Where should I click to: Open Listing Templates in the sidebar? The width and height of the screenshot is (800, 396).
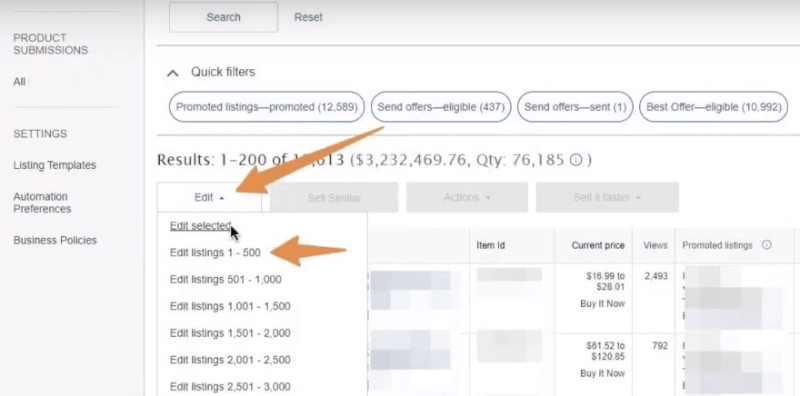tap(55, 165)
